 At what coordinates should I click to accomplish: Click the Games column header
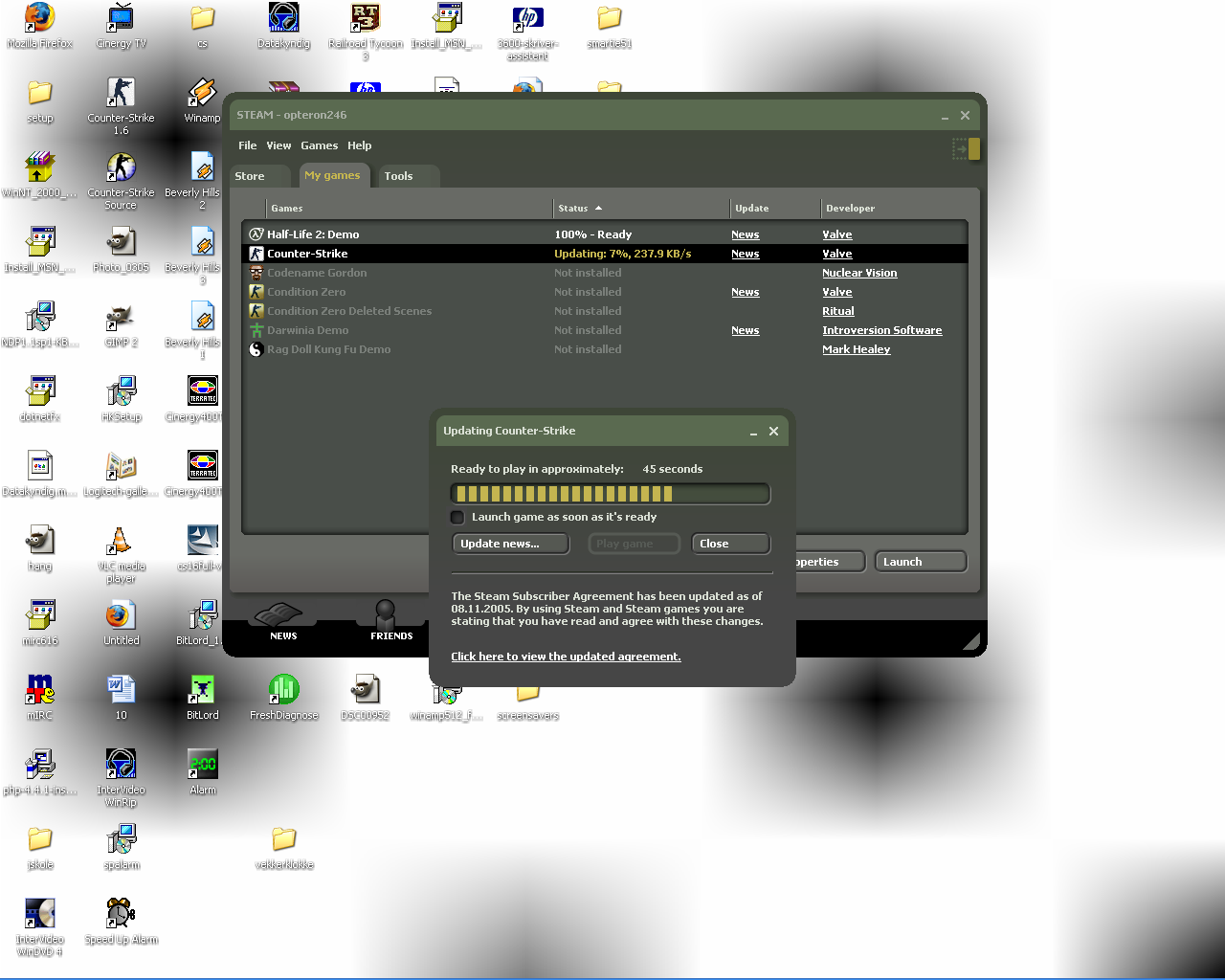[x=410, y=208]
